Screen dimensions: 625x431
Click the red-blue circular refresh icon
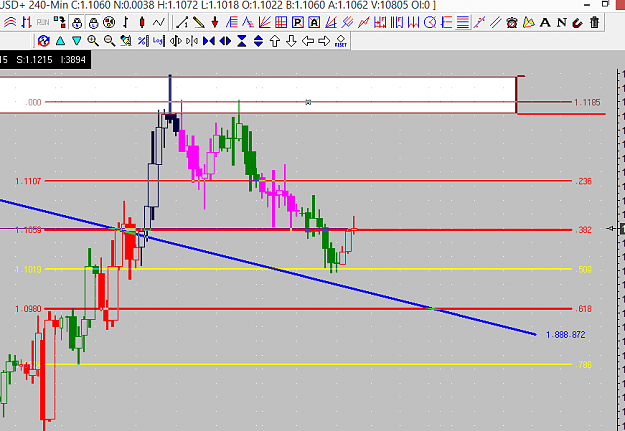[43, 41]
